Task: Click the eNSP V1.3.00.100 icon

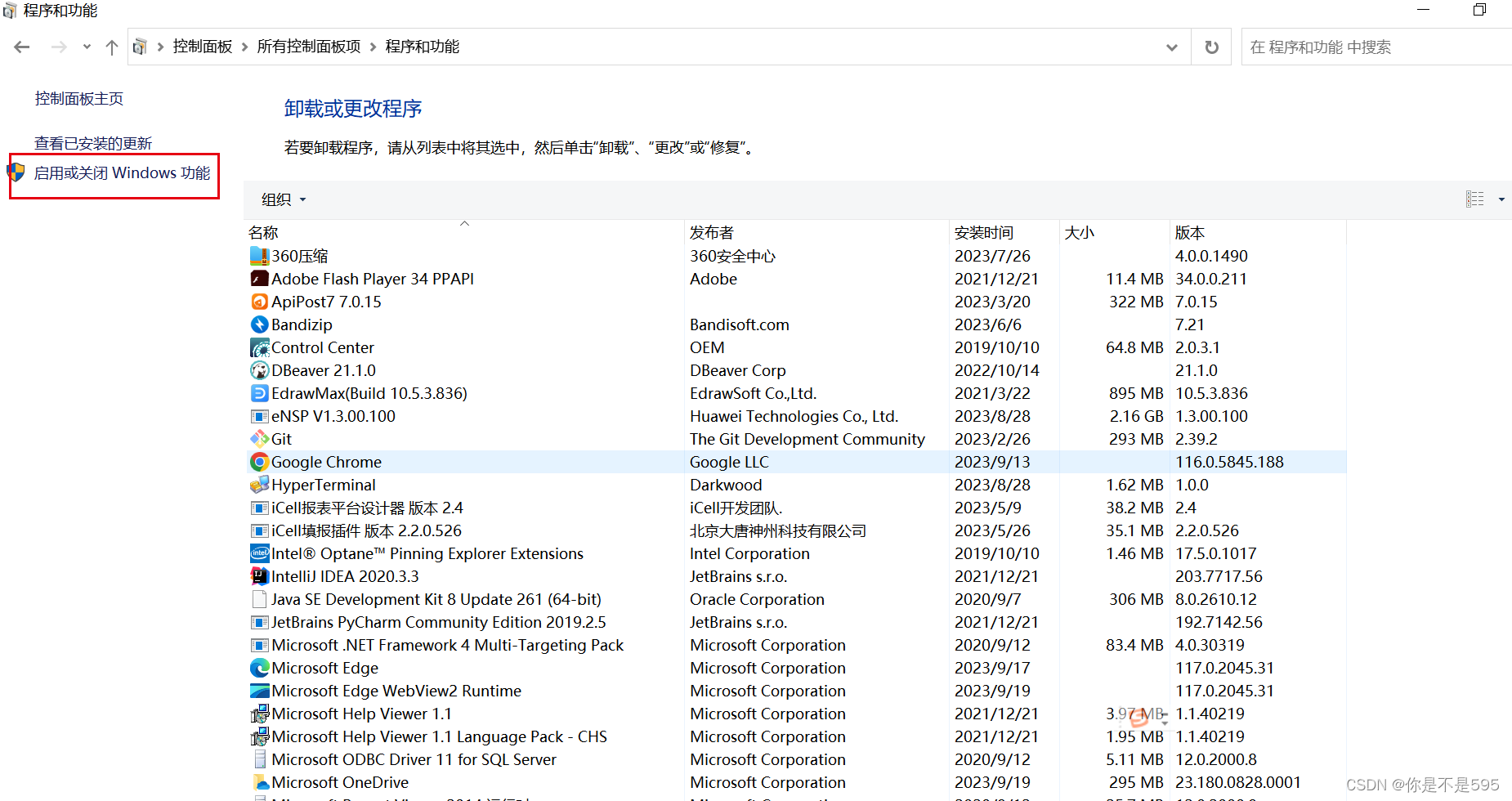Action: click(x=259, y=416)
